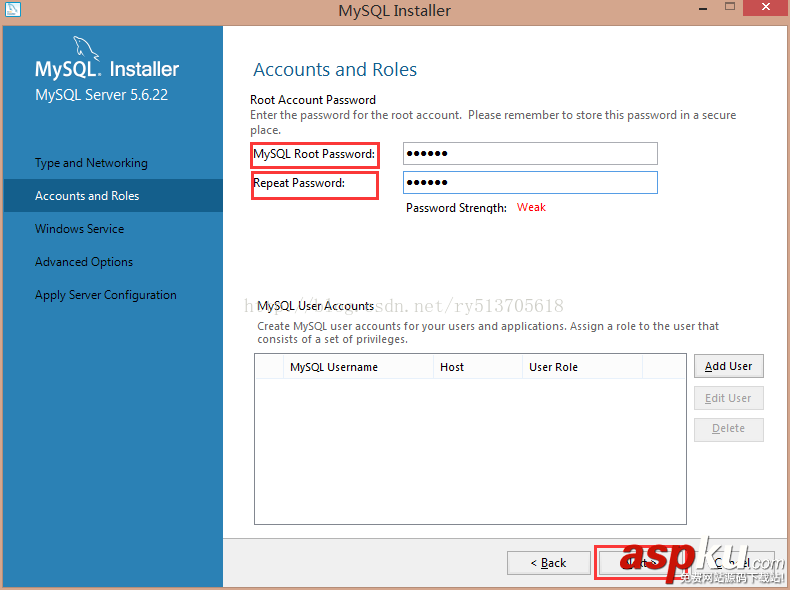Screen dimensions: 790x590
Task: Click the User Role column header
Action: (553, 367)
